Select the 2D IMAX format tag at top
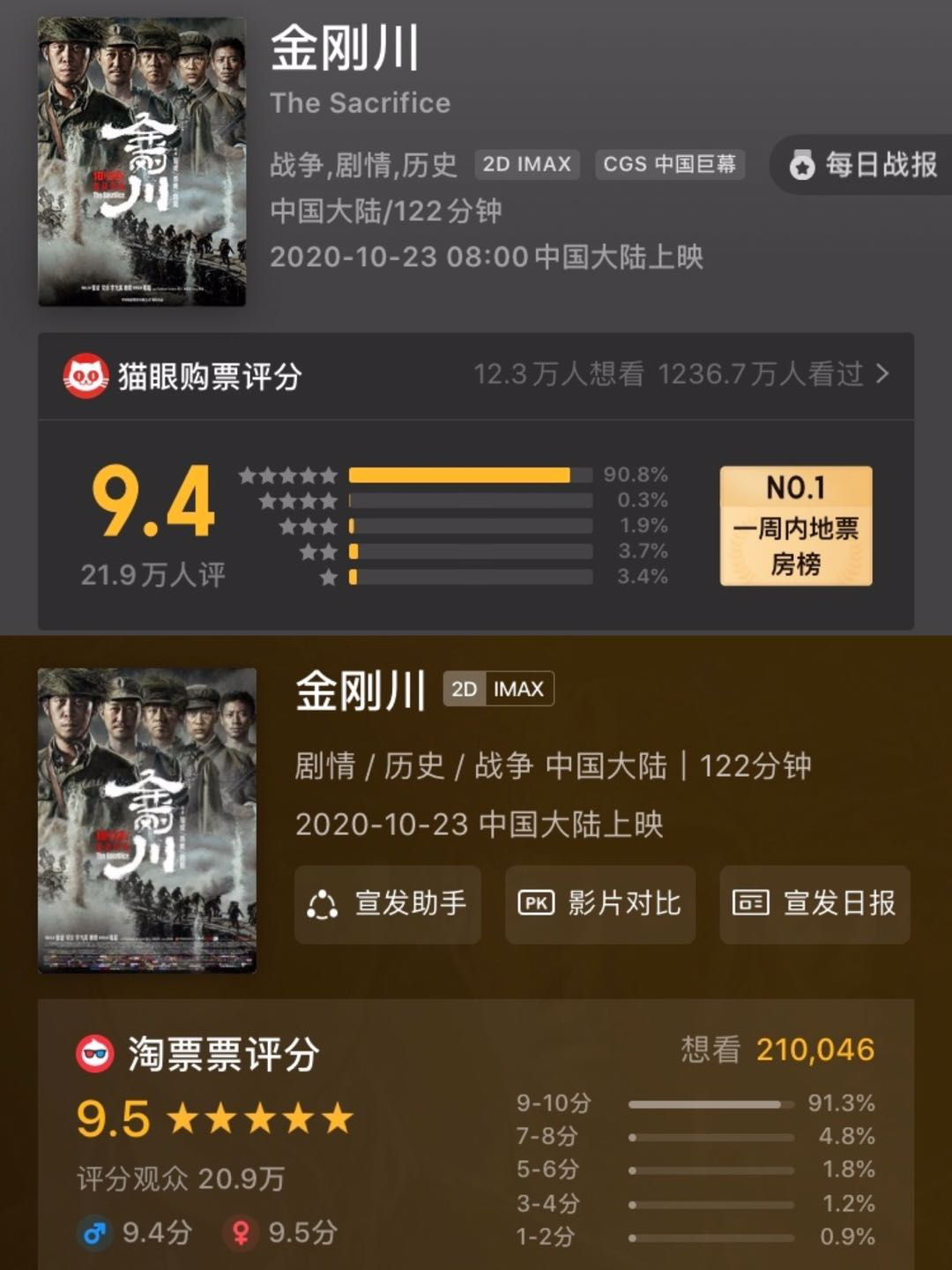This screenshot has height=1270, width=952. 527,164
